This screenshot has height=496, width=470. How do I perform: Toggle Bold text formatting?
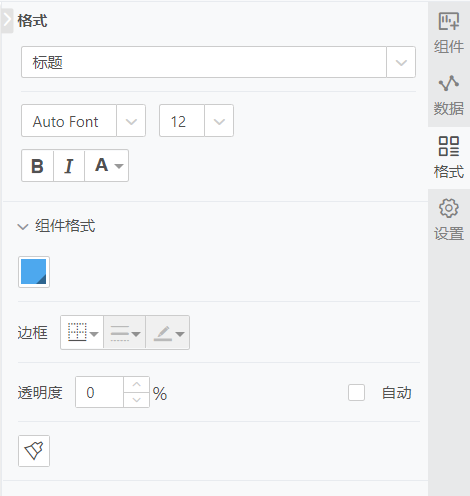(x=37, y=166)
